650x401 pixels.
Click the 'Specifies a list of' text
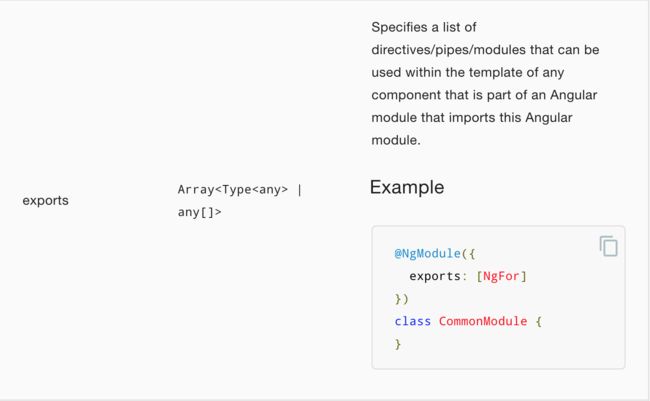pos(424,27)
